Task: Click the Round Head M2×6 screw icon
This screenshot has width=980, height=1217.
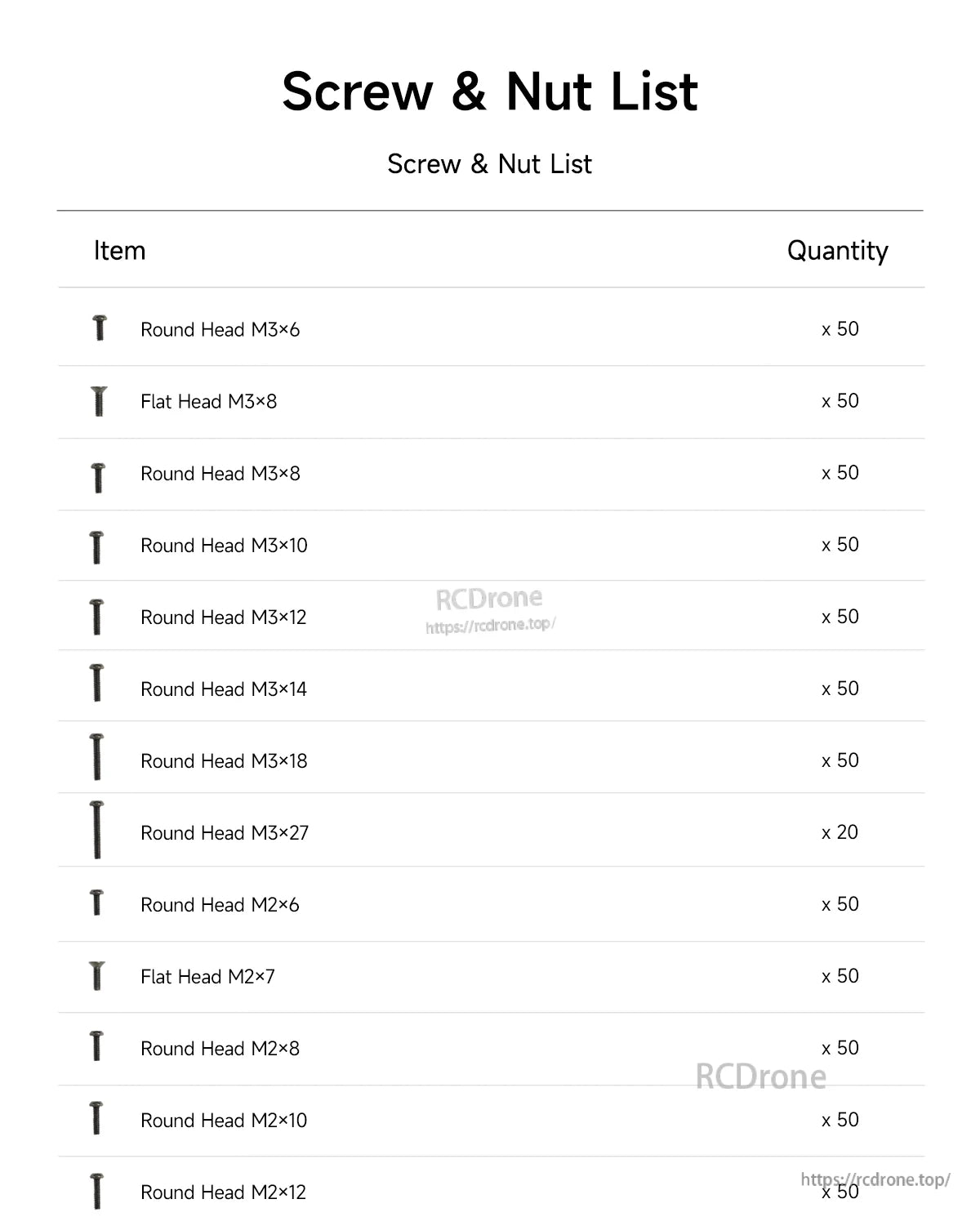Action: 97,903
